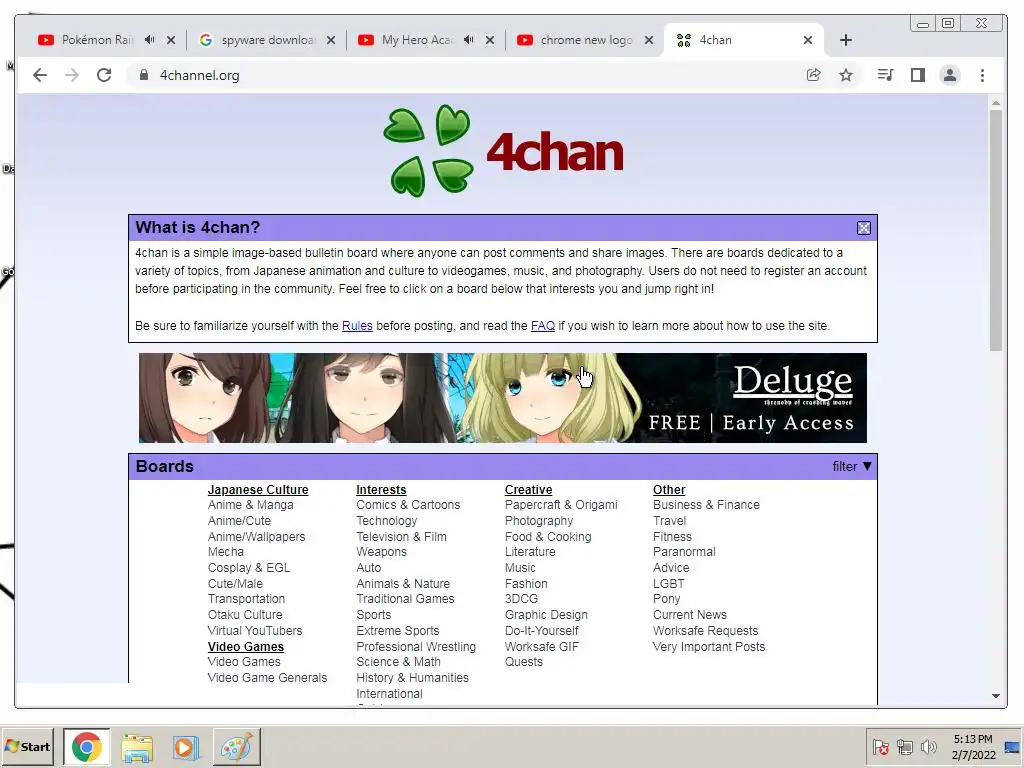
Task: Open the FAQ link
Action: pyautogui.click(x=543, y=326)
